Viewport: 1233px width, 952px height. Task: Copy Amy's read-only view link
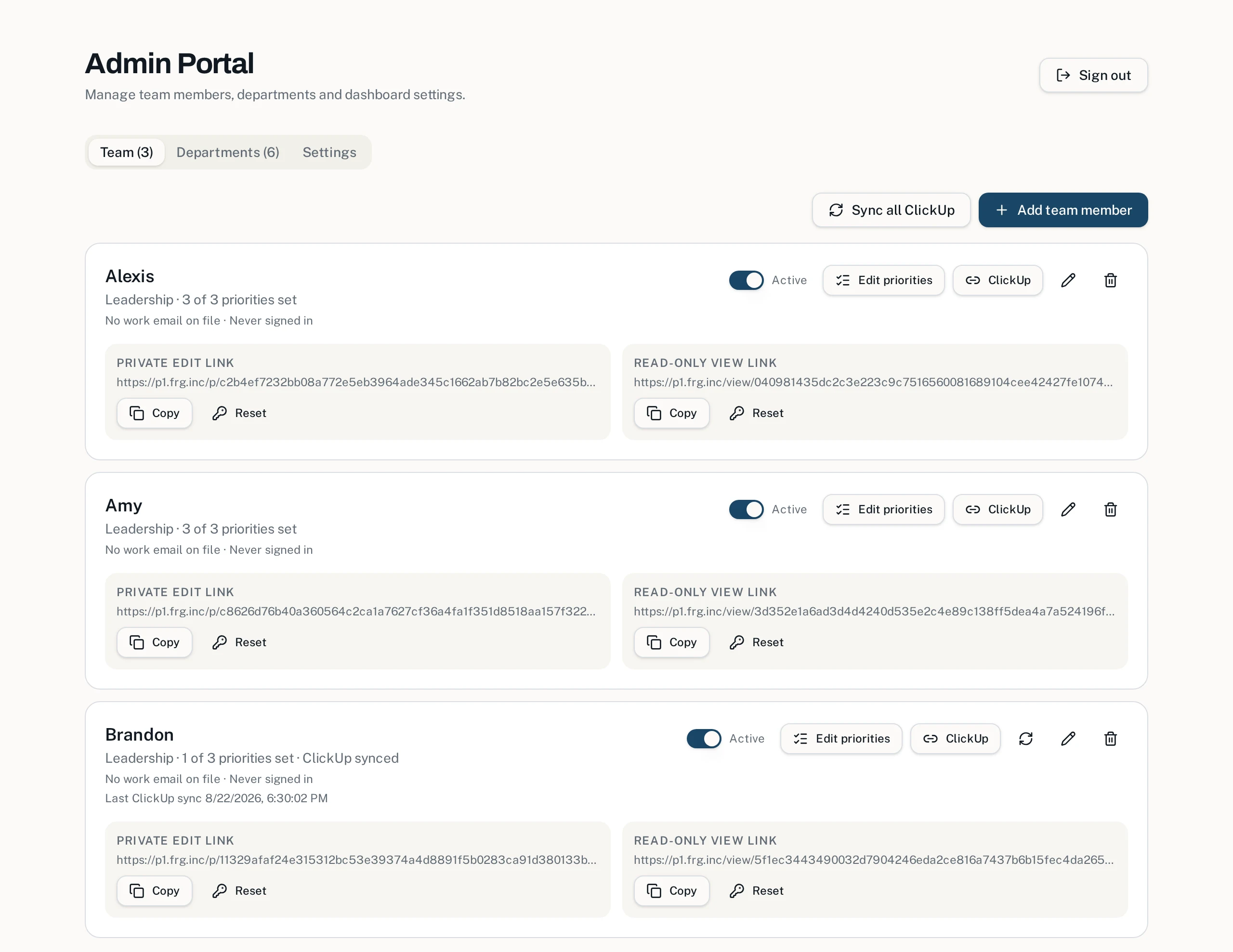[x=671, y=642]
